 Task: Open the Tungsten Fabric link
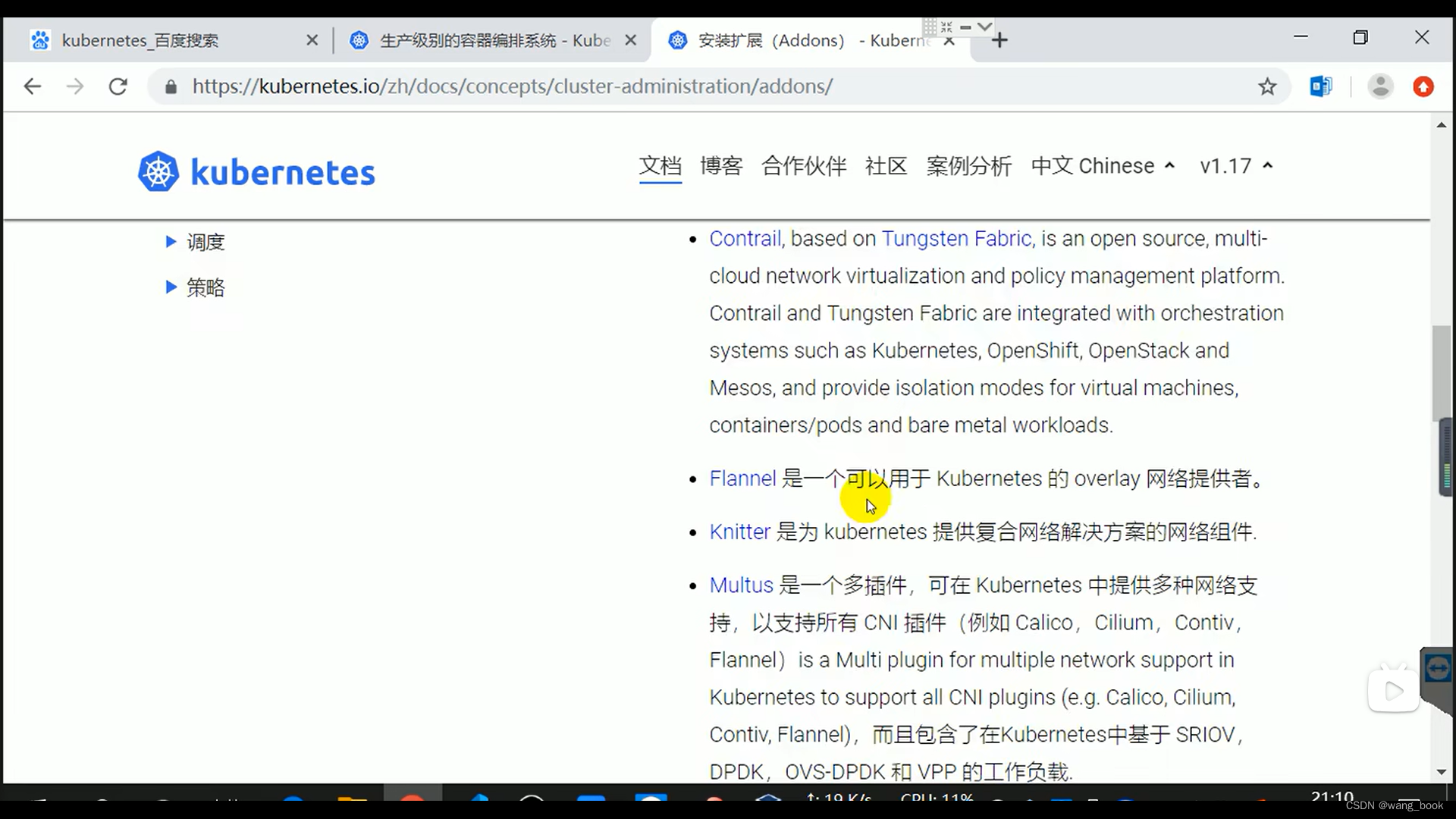[956, 239]
